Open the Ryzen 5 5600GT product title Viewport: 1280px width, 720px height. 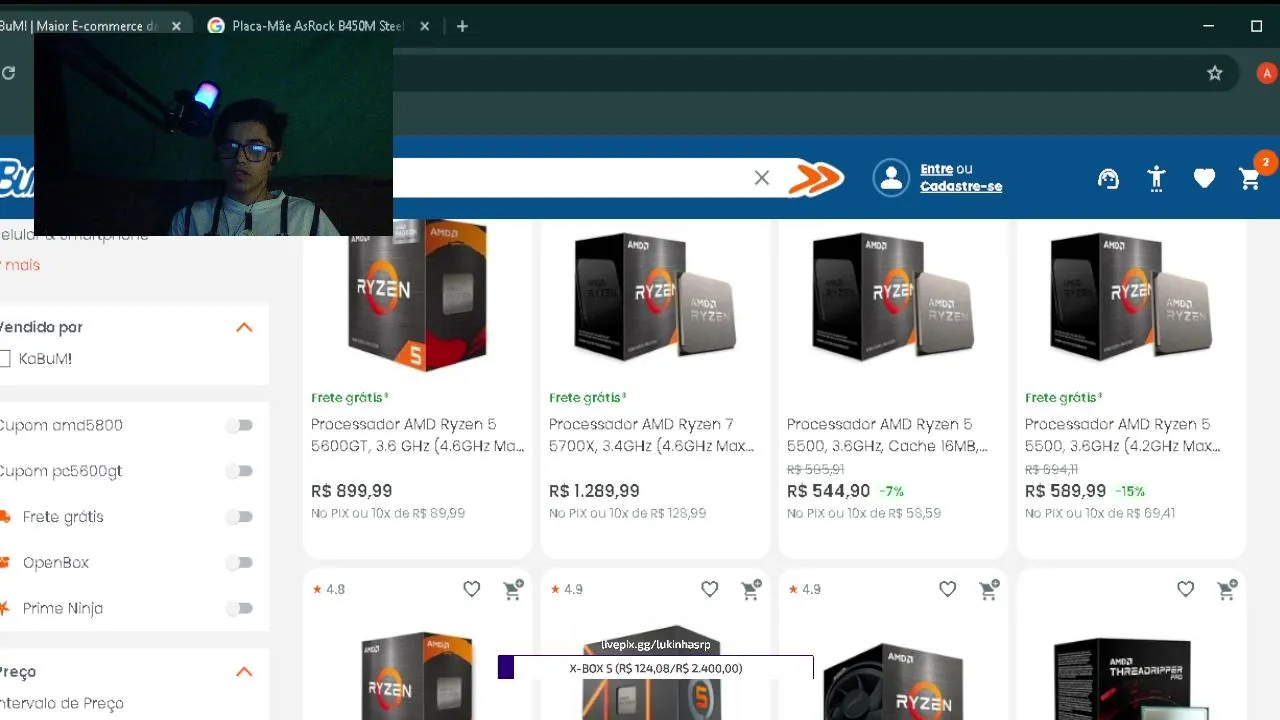(418, 435)
